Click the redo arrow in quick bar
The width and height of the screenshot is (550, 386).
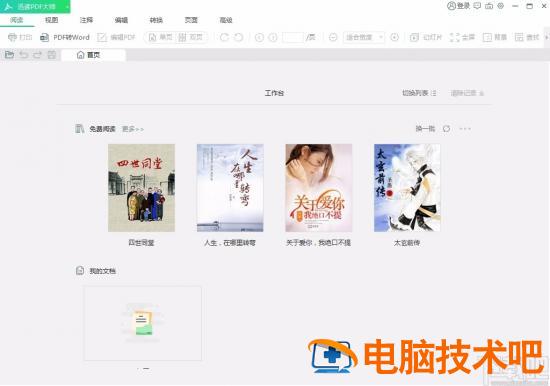coord(38,55)
